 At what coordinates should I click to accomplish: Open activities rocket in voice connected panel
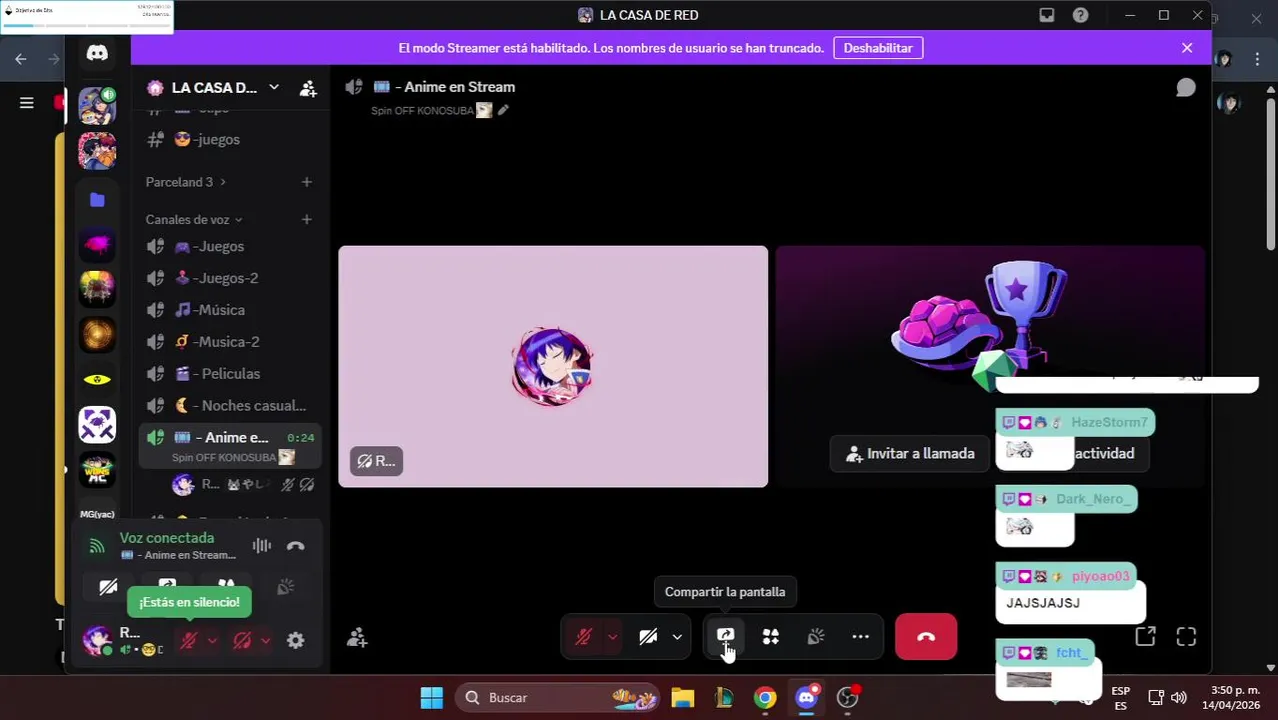[x=226, y=586]
